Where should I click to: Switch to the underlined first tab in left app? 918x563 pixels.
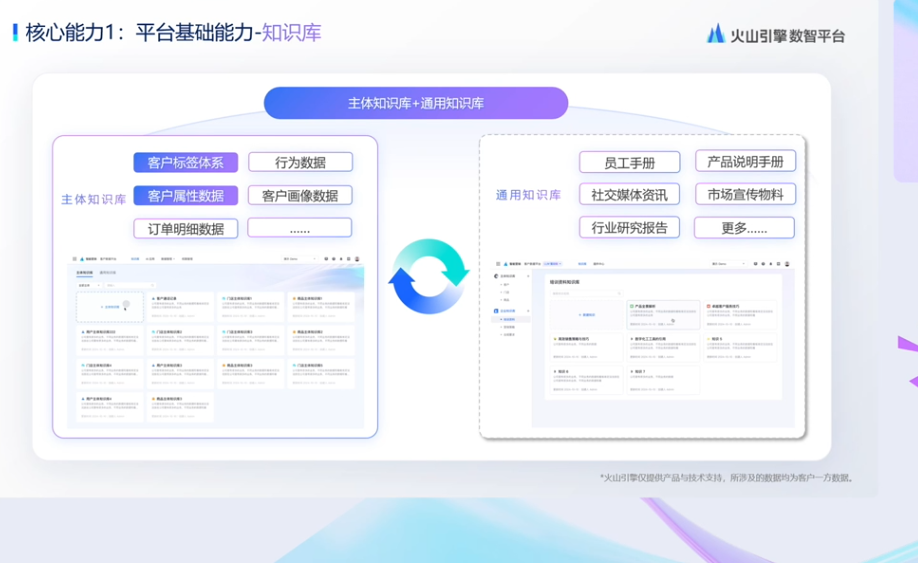85,273
